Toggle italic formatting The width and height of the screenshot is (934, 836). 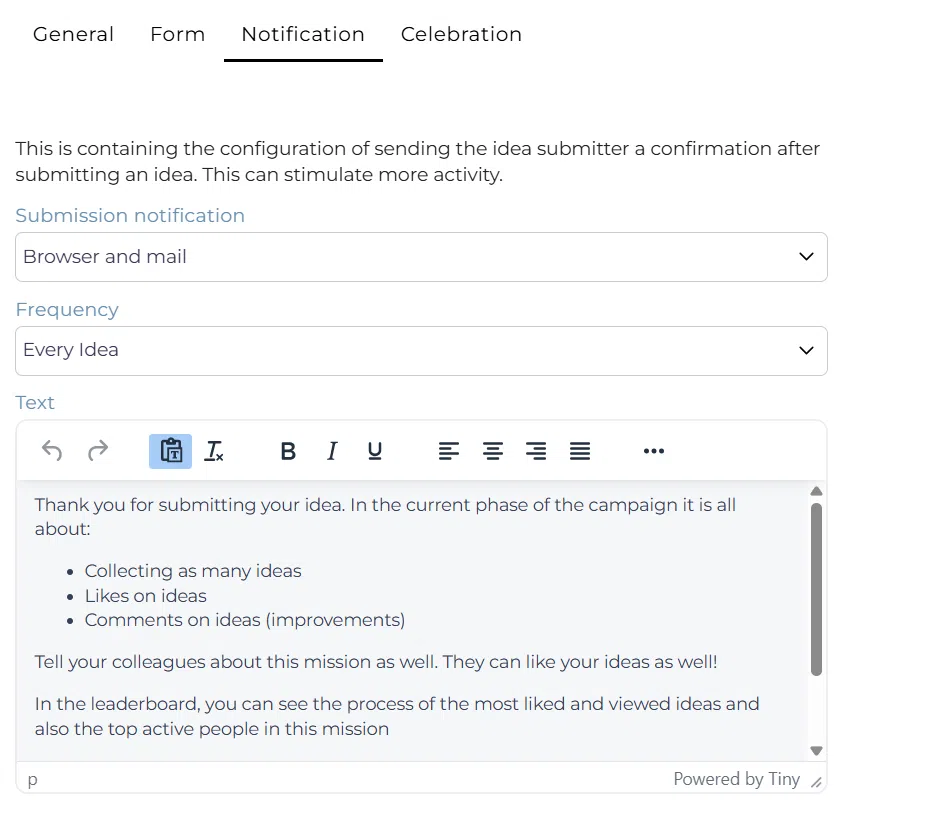tap(332, 451)
